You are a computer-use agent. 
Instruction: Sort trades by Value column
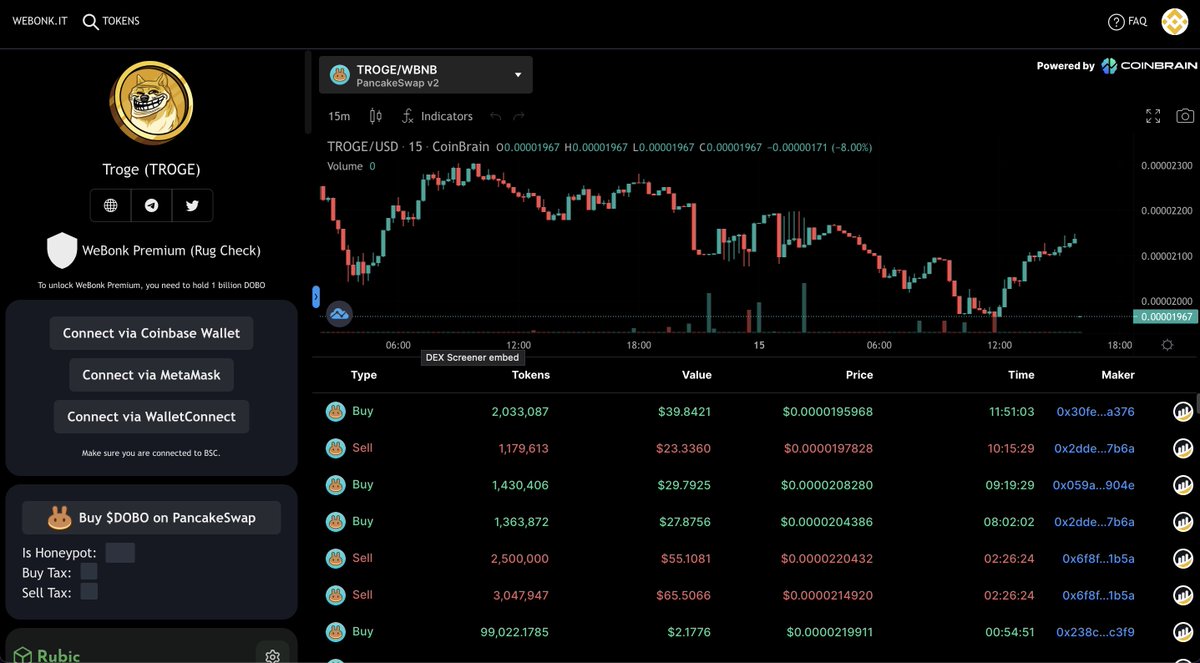point(697,375)
